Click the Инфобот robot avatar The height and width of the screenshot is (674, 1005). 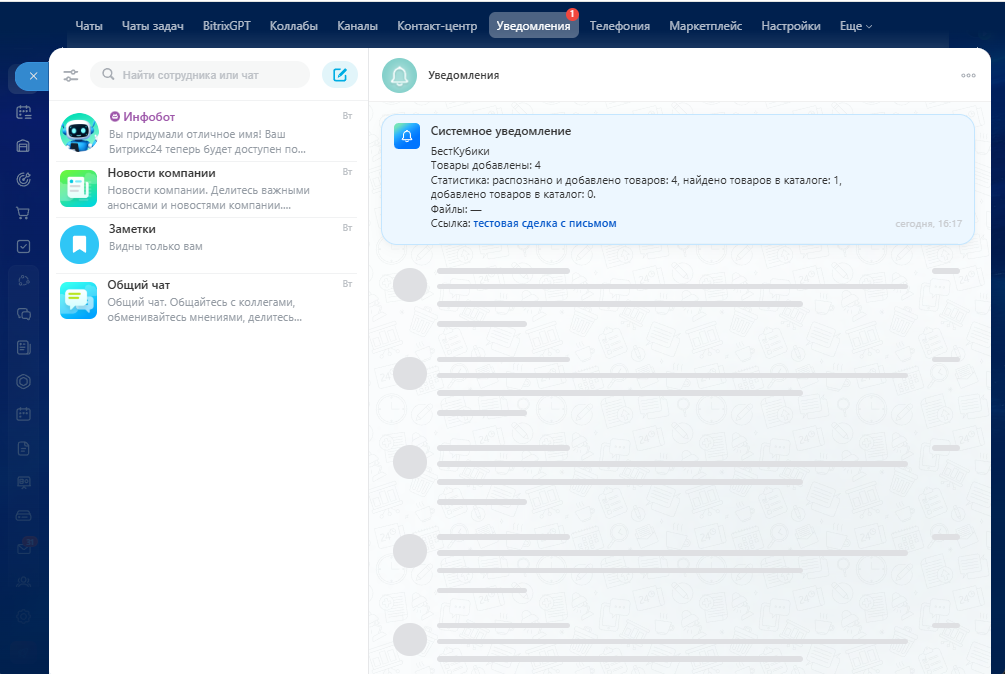(79, 133)
